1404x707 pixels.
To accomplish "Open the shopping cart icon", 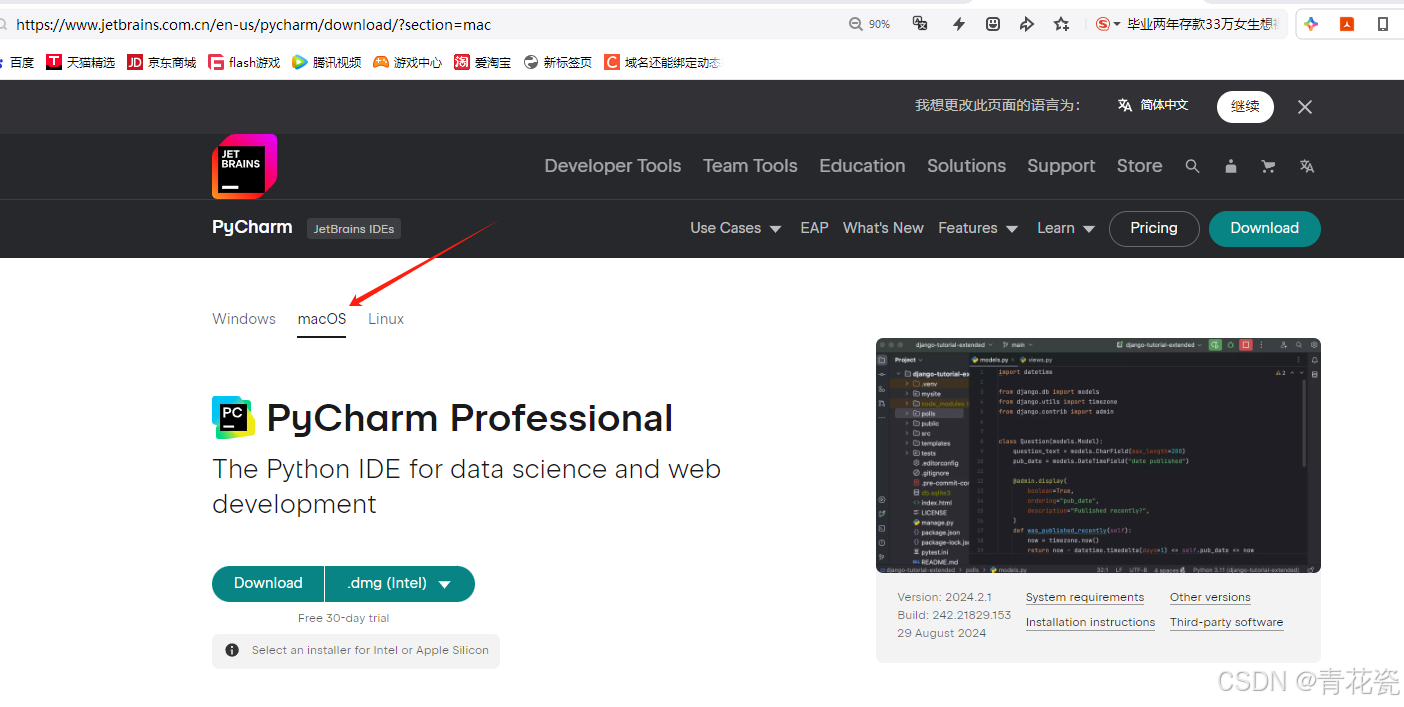I will pyautogui.click(x=1268, y=166).
